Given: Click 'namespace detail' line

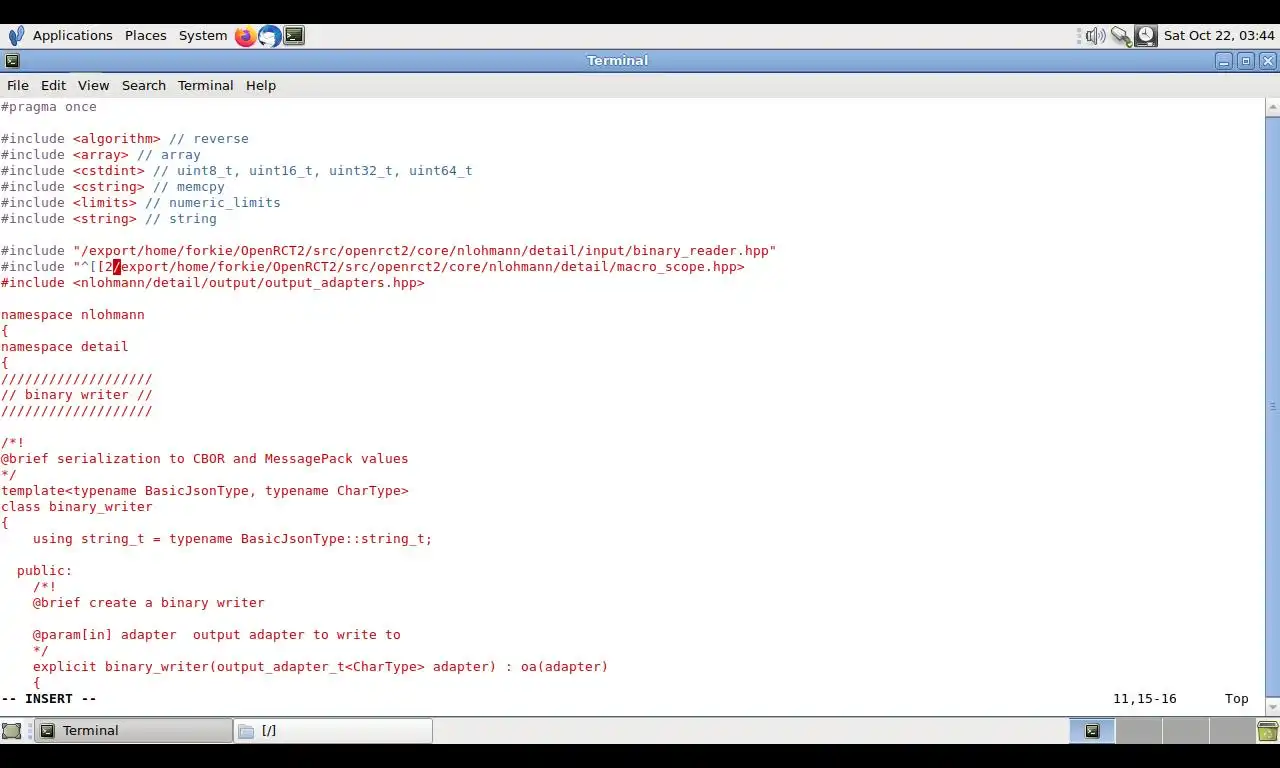Looking at the screenshot, I should tap(65, 347).
